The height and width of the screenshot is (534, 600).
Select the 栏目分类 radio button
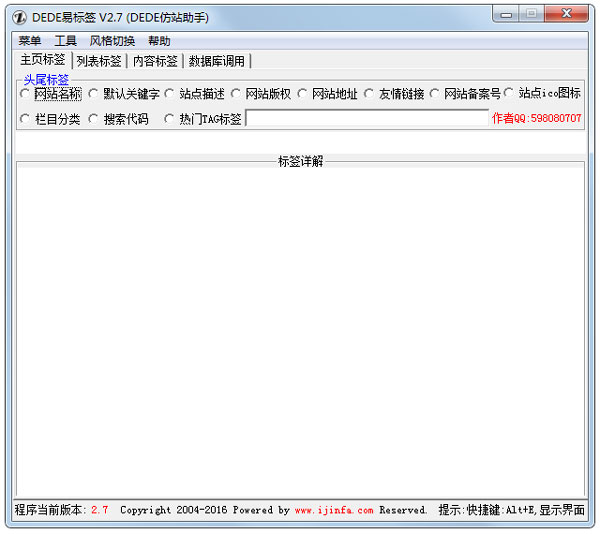(x=25, y=119)
